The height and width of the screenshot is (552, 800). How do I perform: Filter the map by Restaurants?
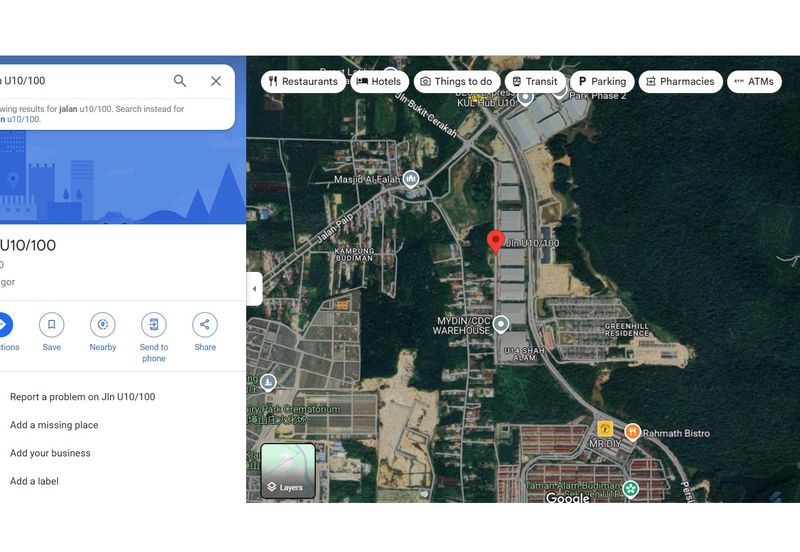coord(303,82)
